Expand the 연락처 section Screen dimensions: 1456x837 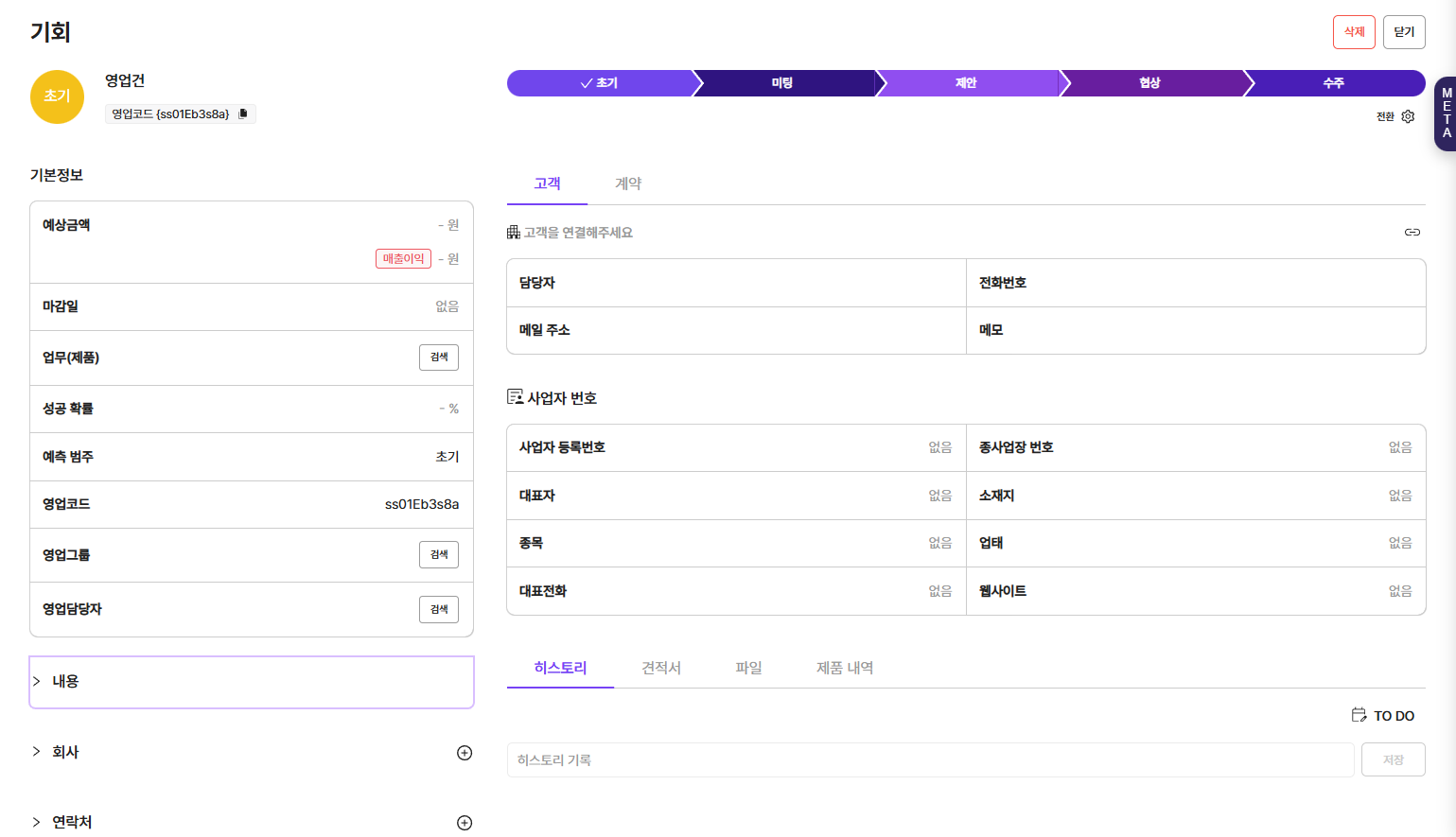coord(37,822)
